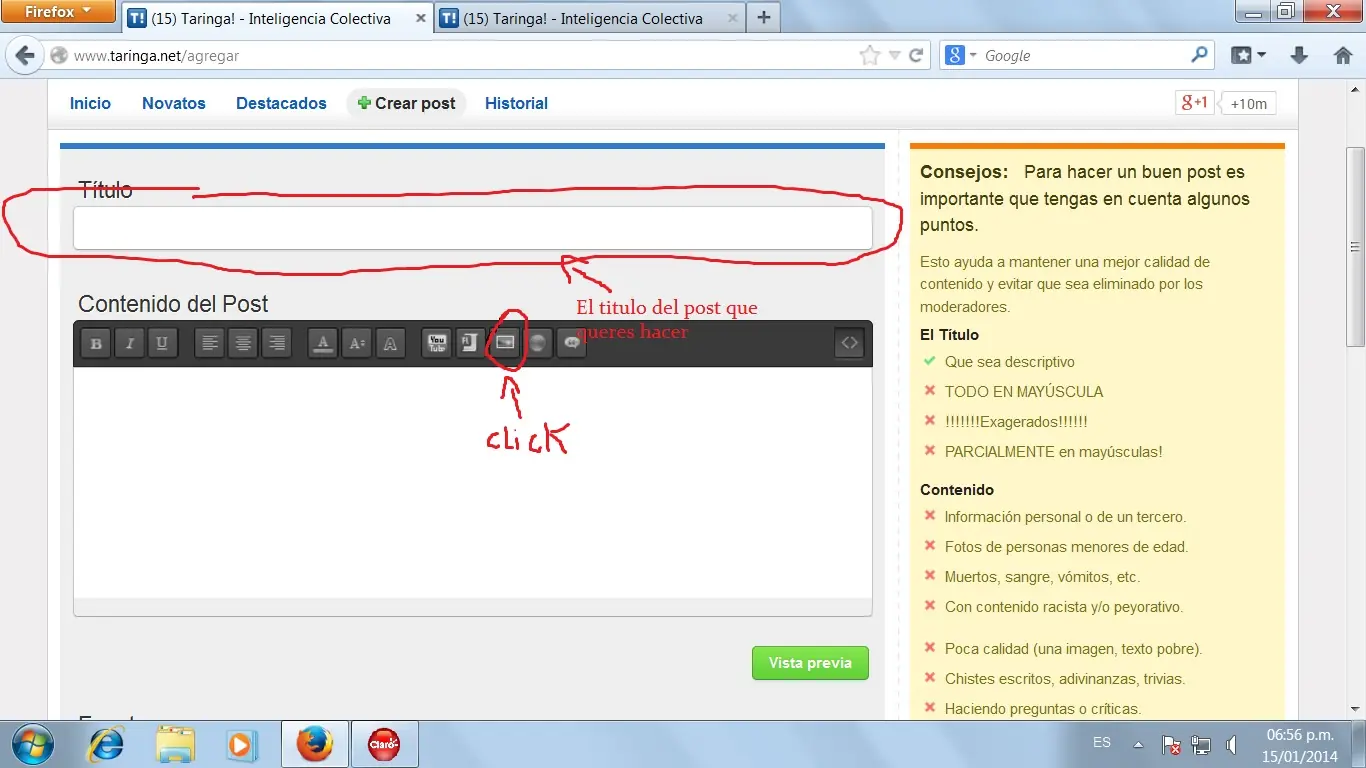Focus the Título input field
The height and width of the screenshot is (768, 1366).
coord(473,228)
